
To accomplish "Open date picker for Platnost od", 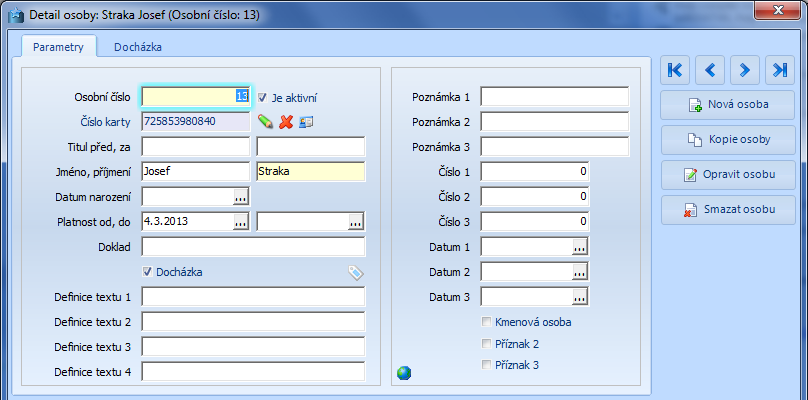I will [241, 222].
